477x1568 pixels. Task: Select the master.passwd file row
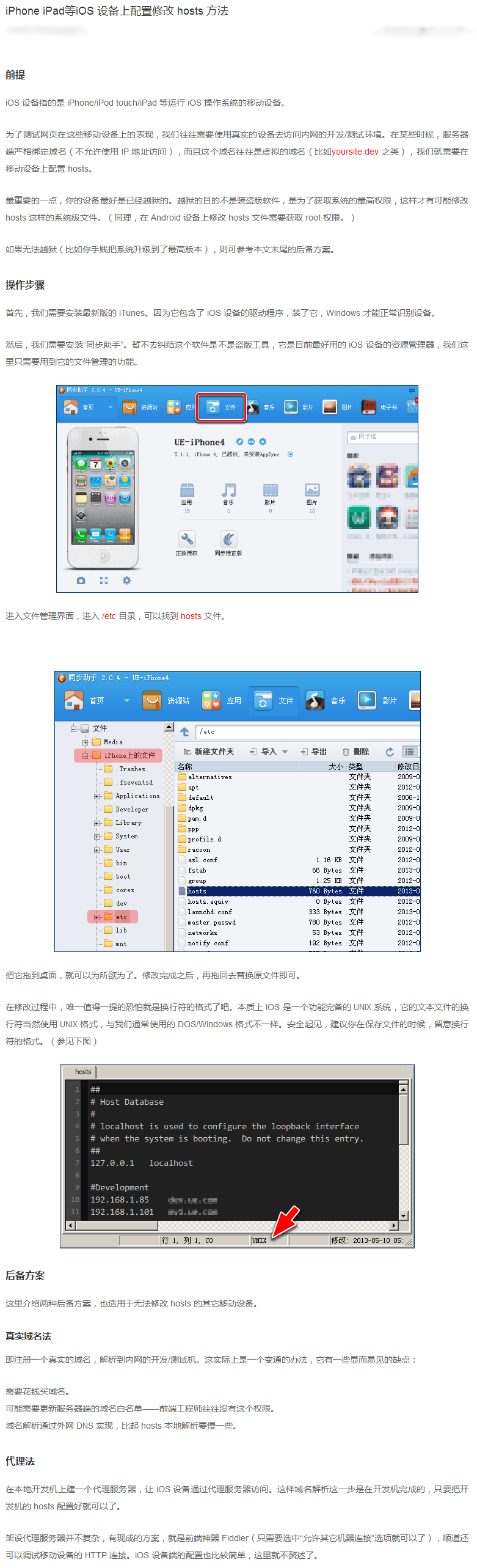299,922
